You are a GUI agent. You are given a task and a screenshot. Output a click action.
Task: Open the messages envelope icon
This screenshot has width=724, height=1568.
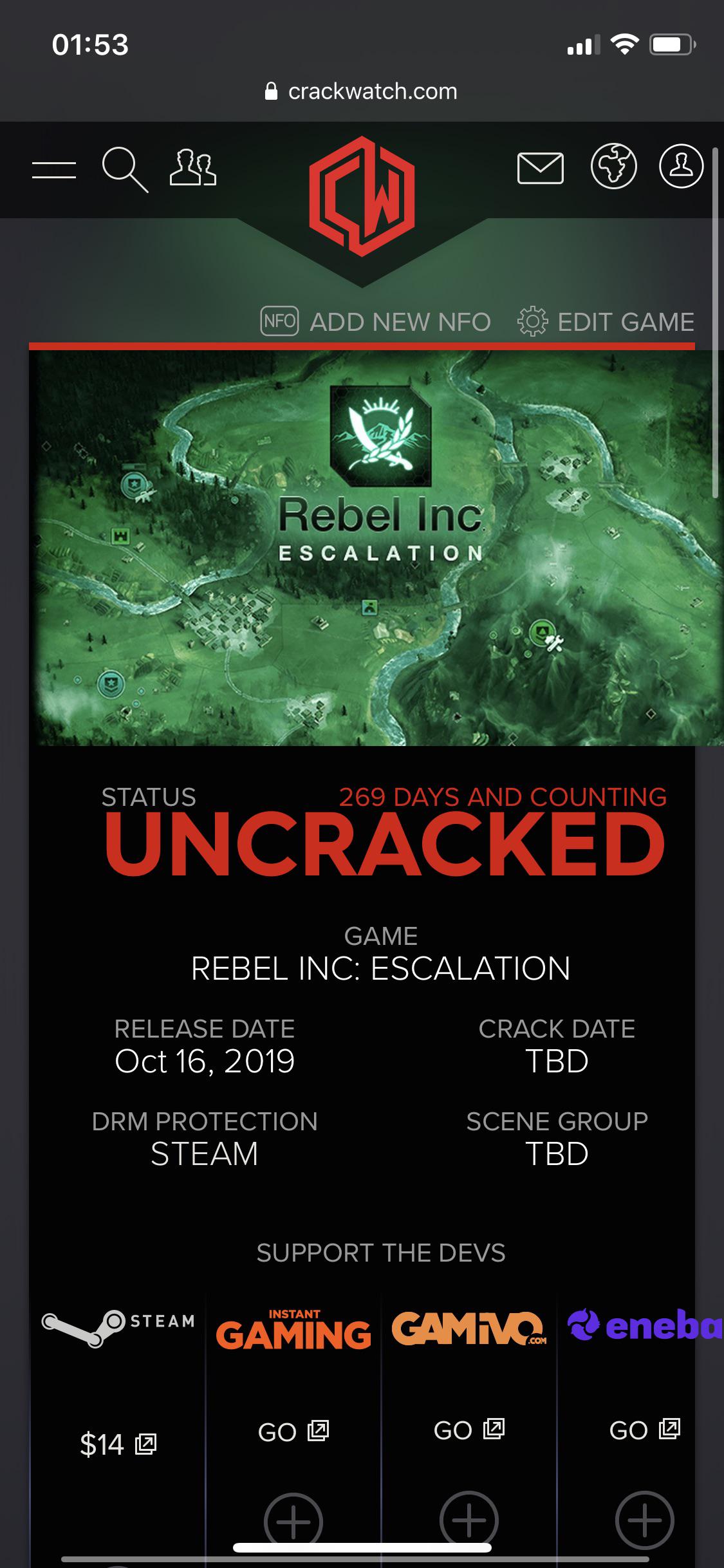tap(541, 169)
